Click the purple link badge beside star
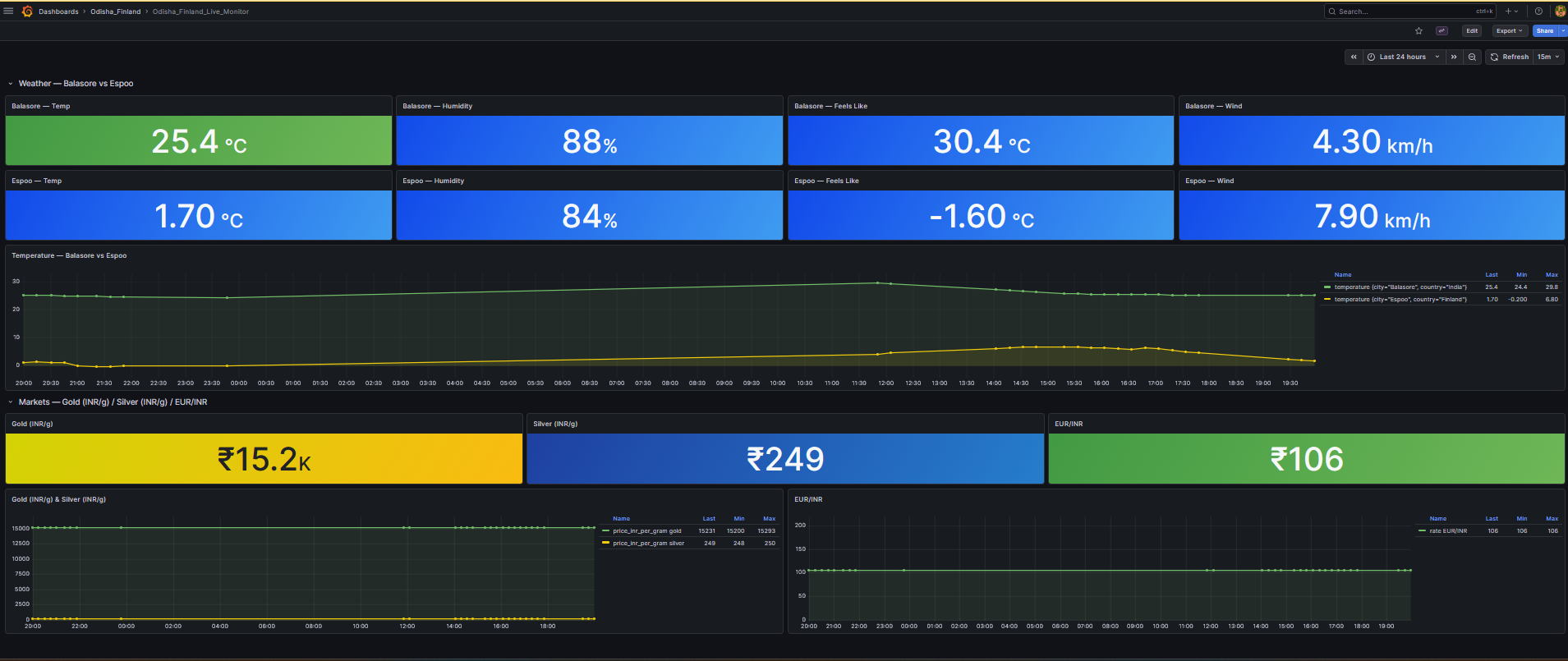 tap(1442, 31)
